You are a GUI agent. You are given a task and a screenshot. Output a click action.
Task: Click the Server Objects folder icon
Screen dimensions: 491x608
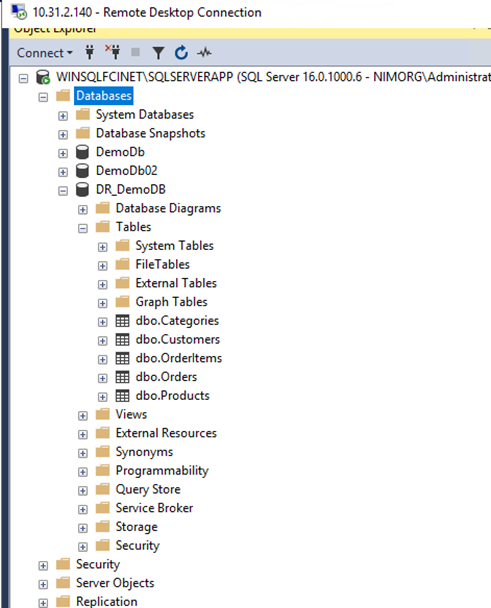63,583
